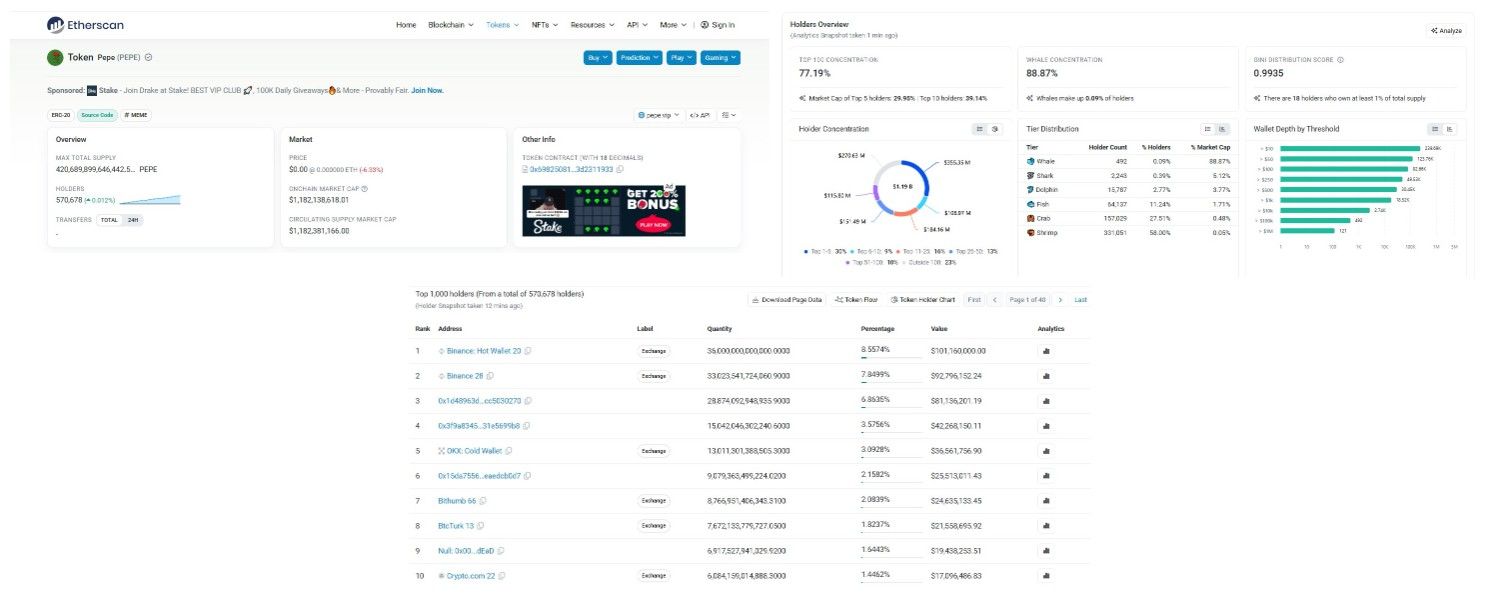Copy the Null: 0x00...dEaD address
1500x597 pixels.
[502, 551]
